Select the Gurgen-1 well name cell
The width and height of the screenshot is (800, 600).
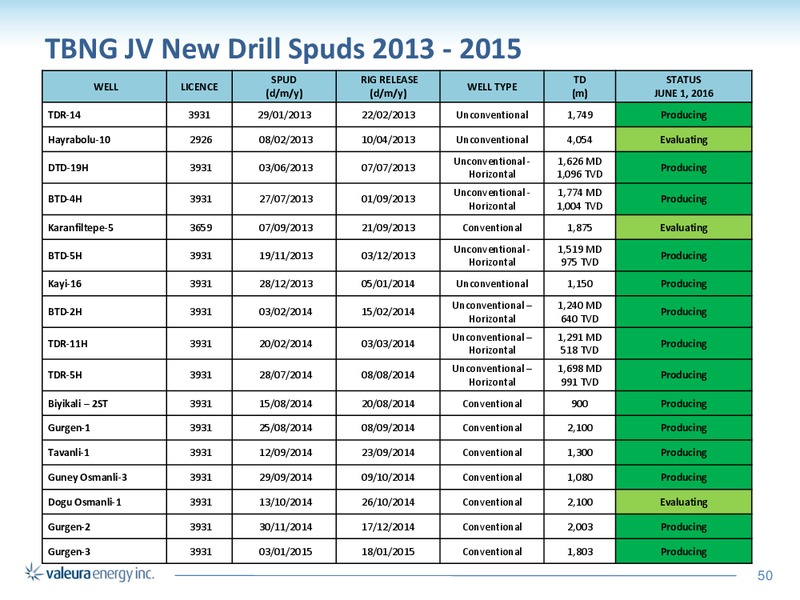coord(105,428)
